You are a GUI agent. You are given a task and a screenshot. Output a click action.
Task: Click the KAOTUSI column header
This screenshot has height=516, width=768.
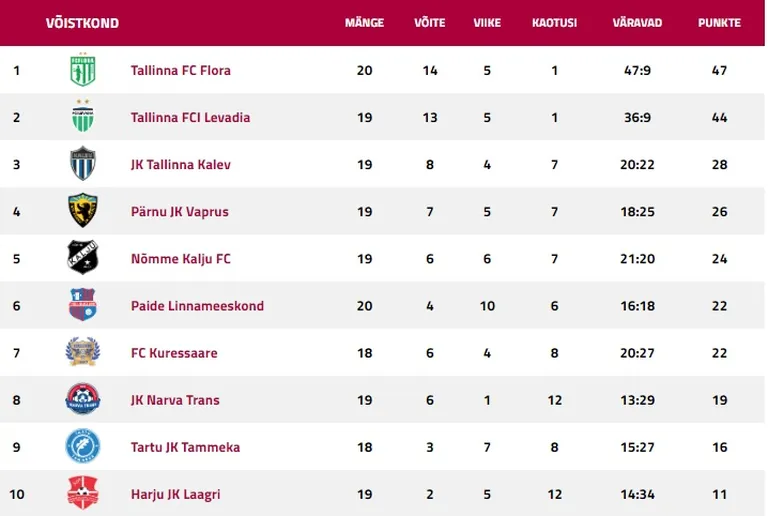click(x=554, y=23)
